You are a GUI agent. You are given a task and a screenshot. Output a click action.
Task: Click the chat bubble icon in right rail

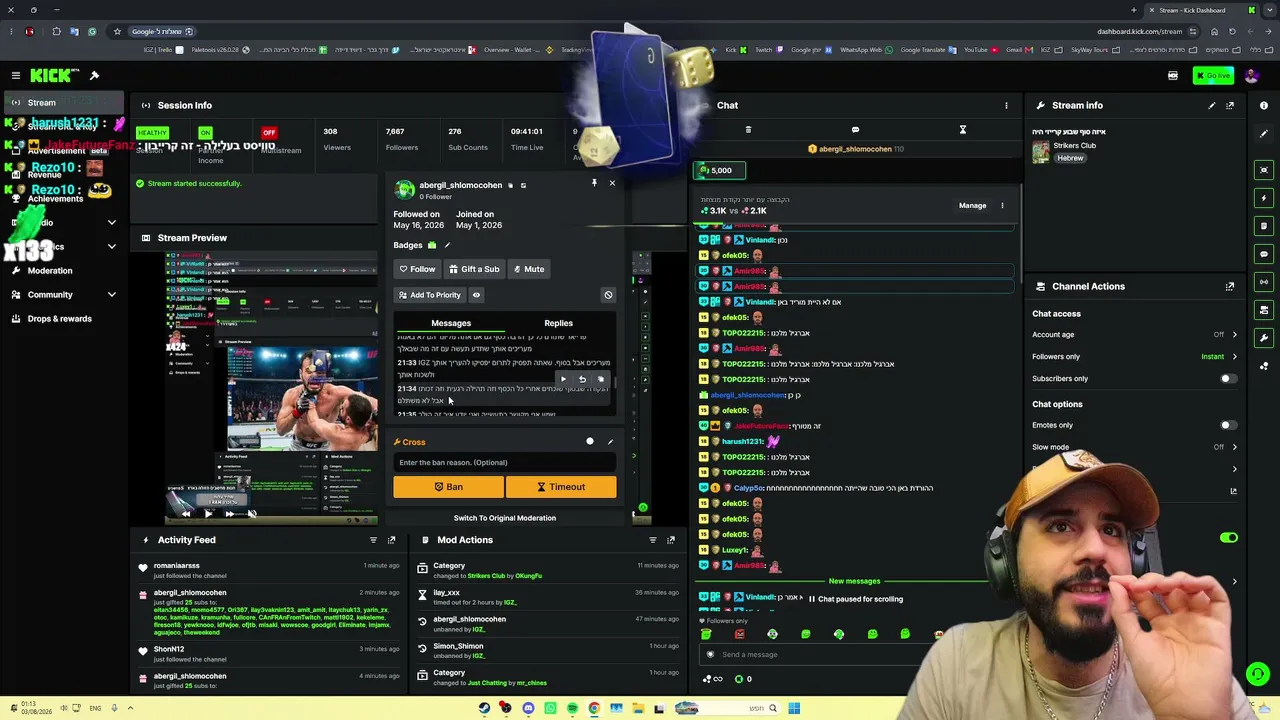coord(1264,254)
